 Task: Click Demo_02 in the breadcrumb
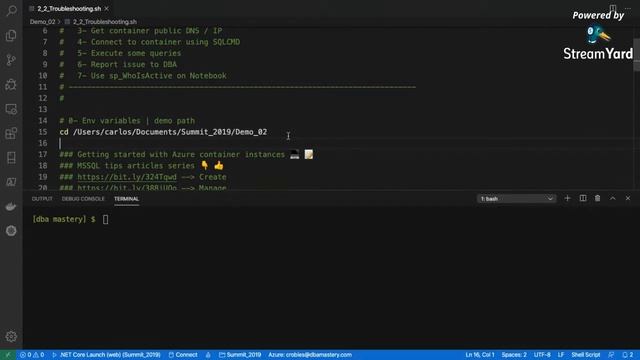click(42, 22)
